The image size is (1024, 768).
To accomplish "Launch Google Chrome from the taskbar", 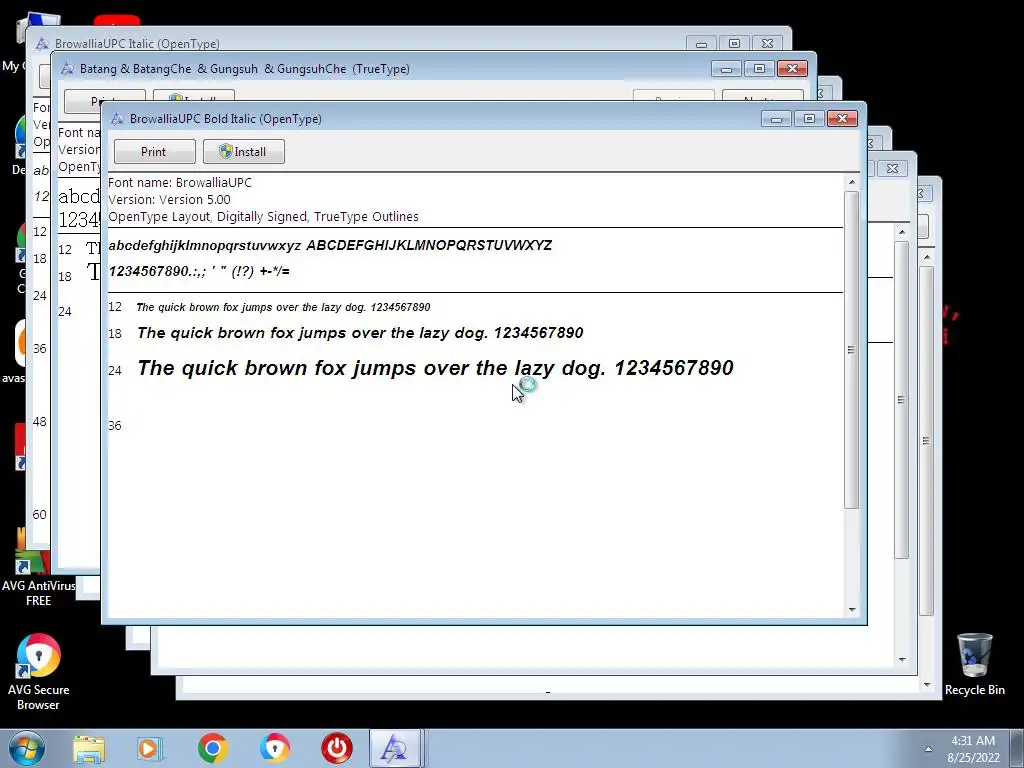I will click(x=212, y=748).
